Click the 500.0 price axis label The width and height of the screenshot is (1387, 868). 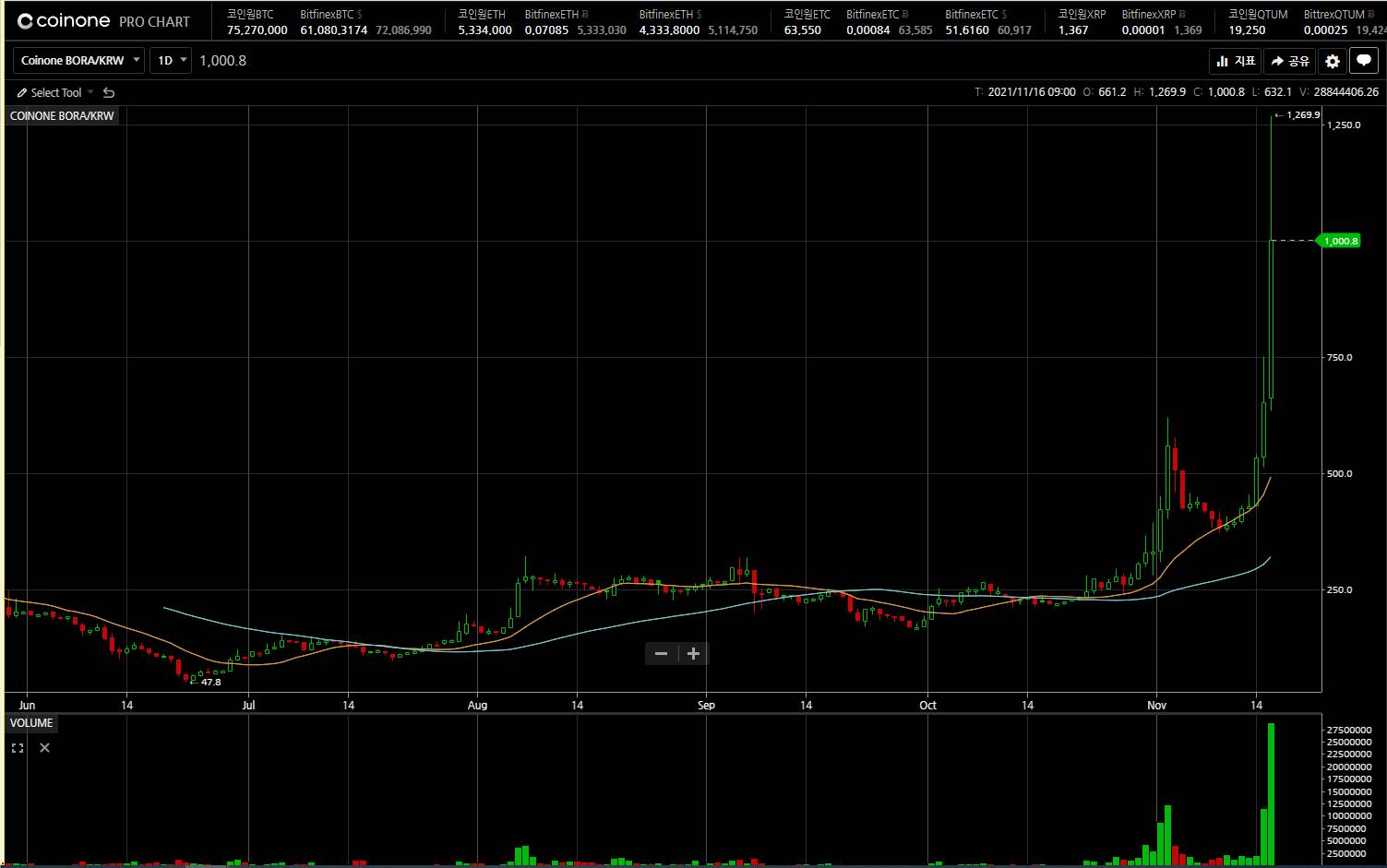pos(1339,473)
